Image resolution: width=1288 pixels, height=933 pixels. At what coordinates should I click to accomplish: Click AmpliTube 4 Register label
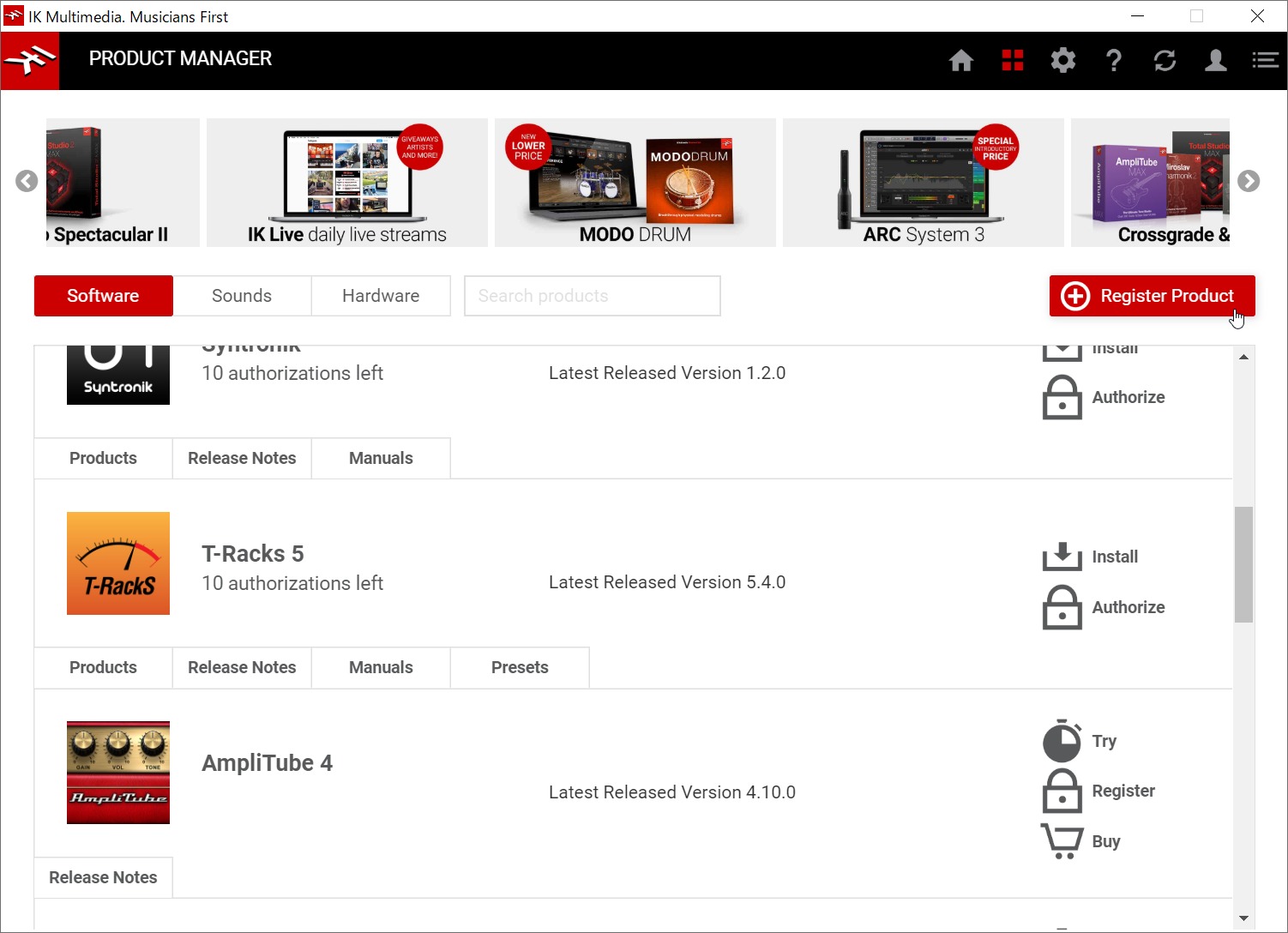pyautogui.click(x=1123, y=791)
